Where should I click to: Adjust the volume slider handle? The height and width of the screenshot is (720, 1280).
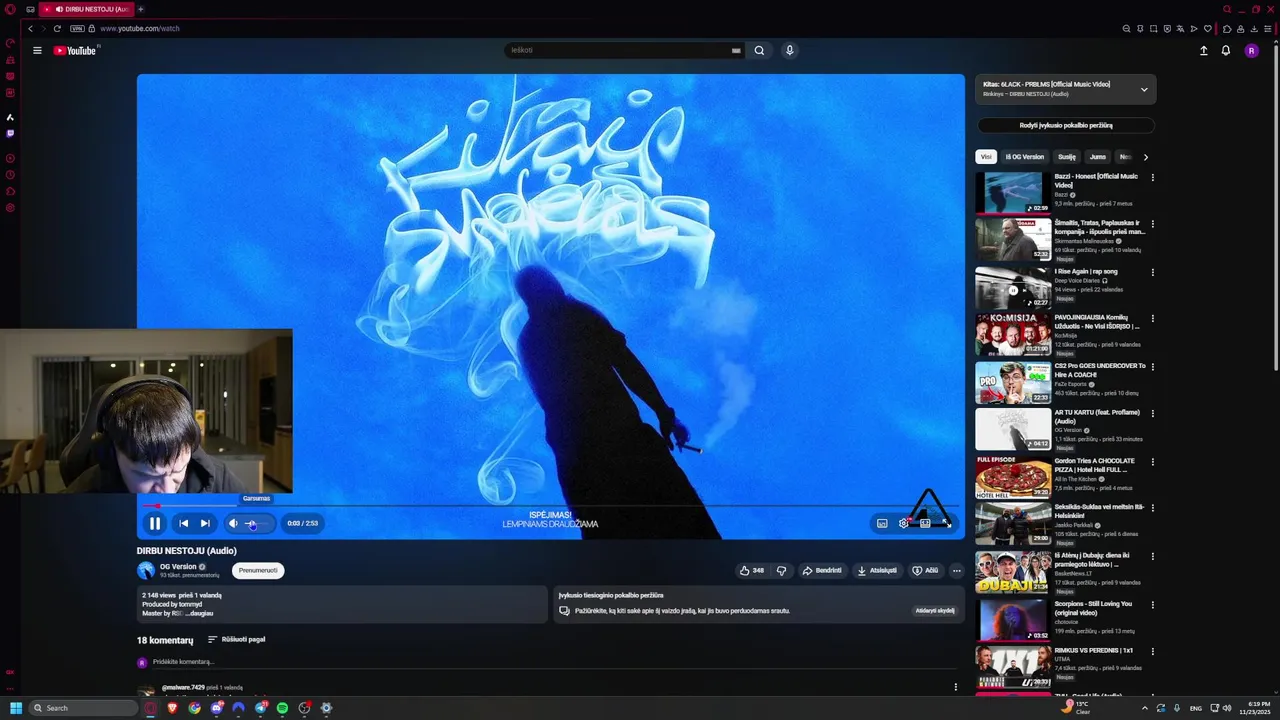tap(252, 523)
